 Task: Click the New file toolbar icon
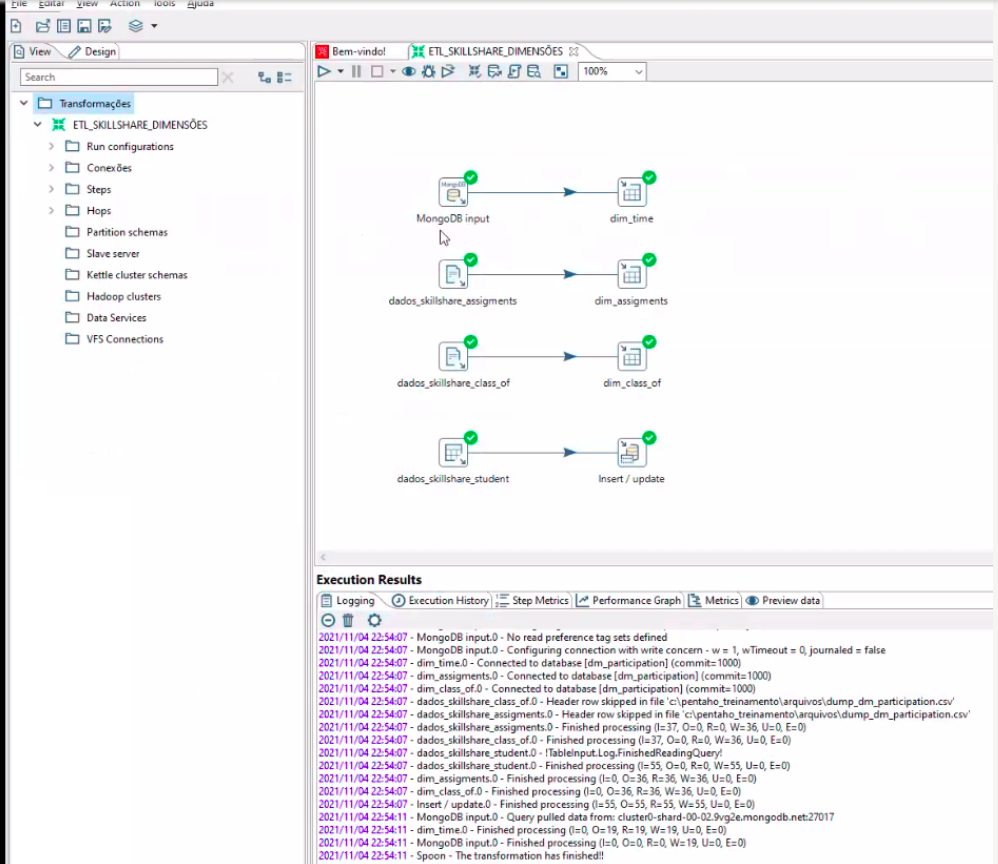point(16,26)
